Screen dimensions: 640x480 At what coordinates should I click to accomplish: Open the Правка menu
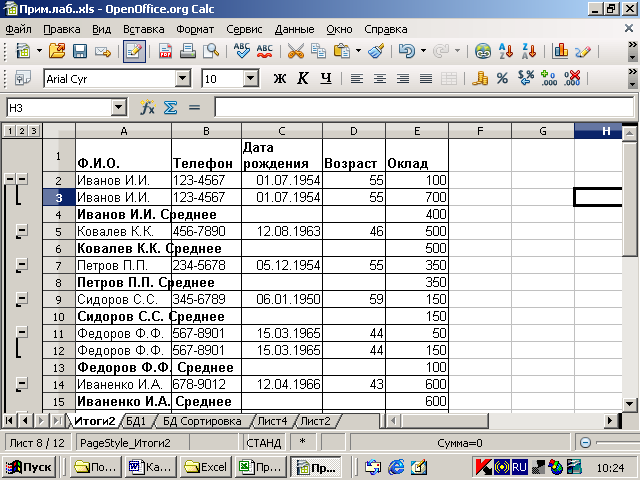click(62, 29)
